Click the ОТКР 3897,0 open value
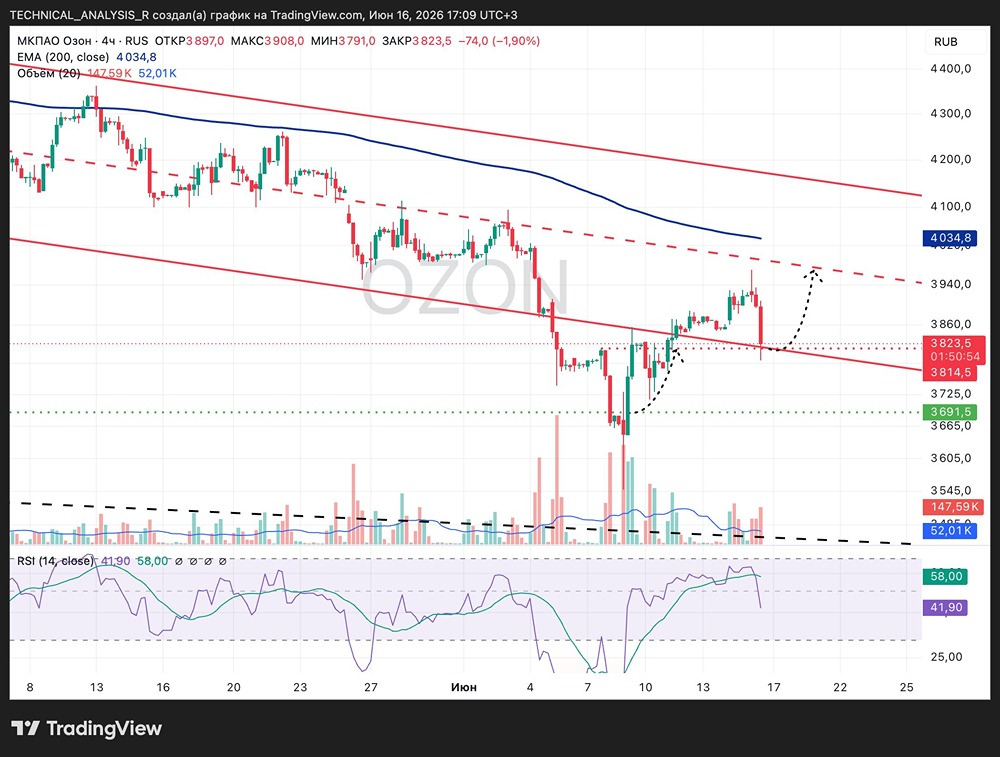The height and width of the screenshot is (757, 1000). pos(189,41)
